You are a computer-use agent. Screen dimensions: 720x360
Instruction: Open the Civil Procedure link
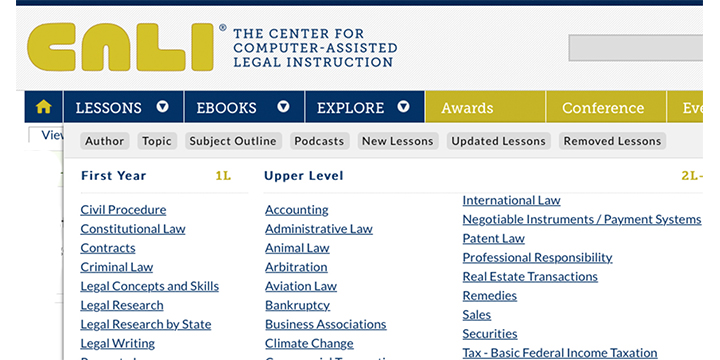click(x=123, y=210)
